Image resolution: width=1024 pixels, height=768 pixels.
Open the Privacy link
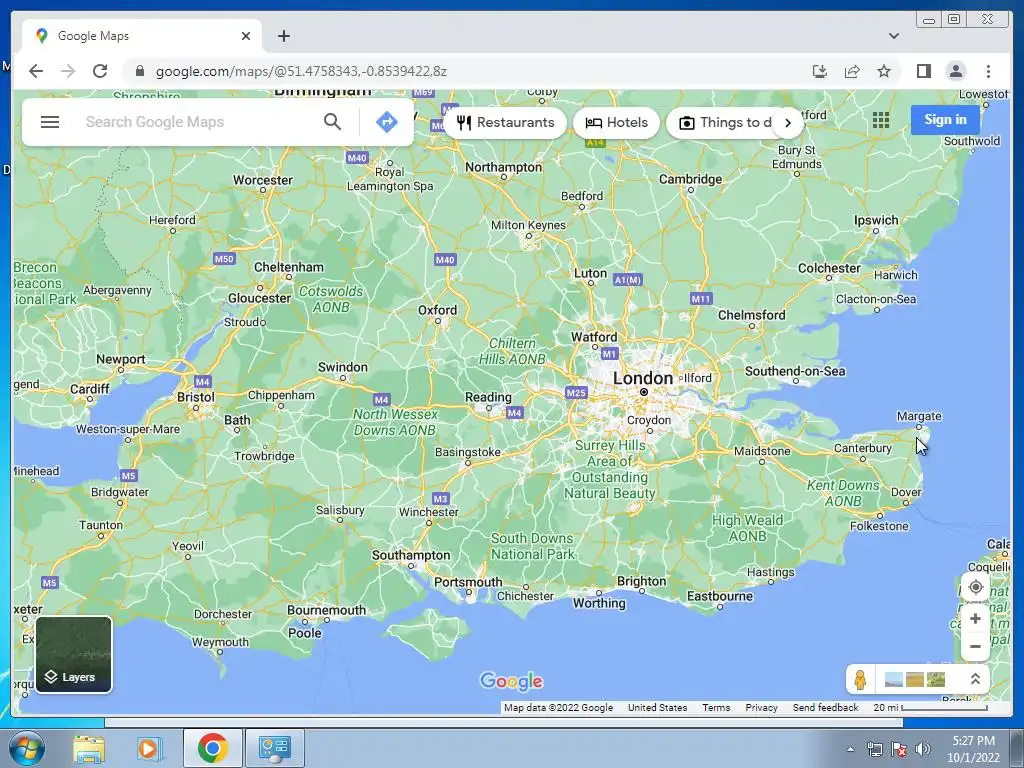point(761,707)
